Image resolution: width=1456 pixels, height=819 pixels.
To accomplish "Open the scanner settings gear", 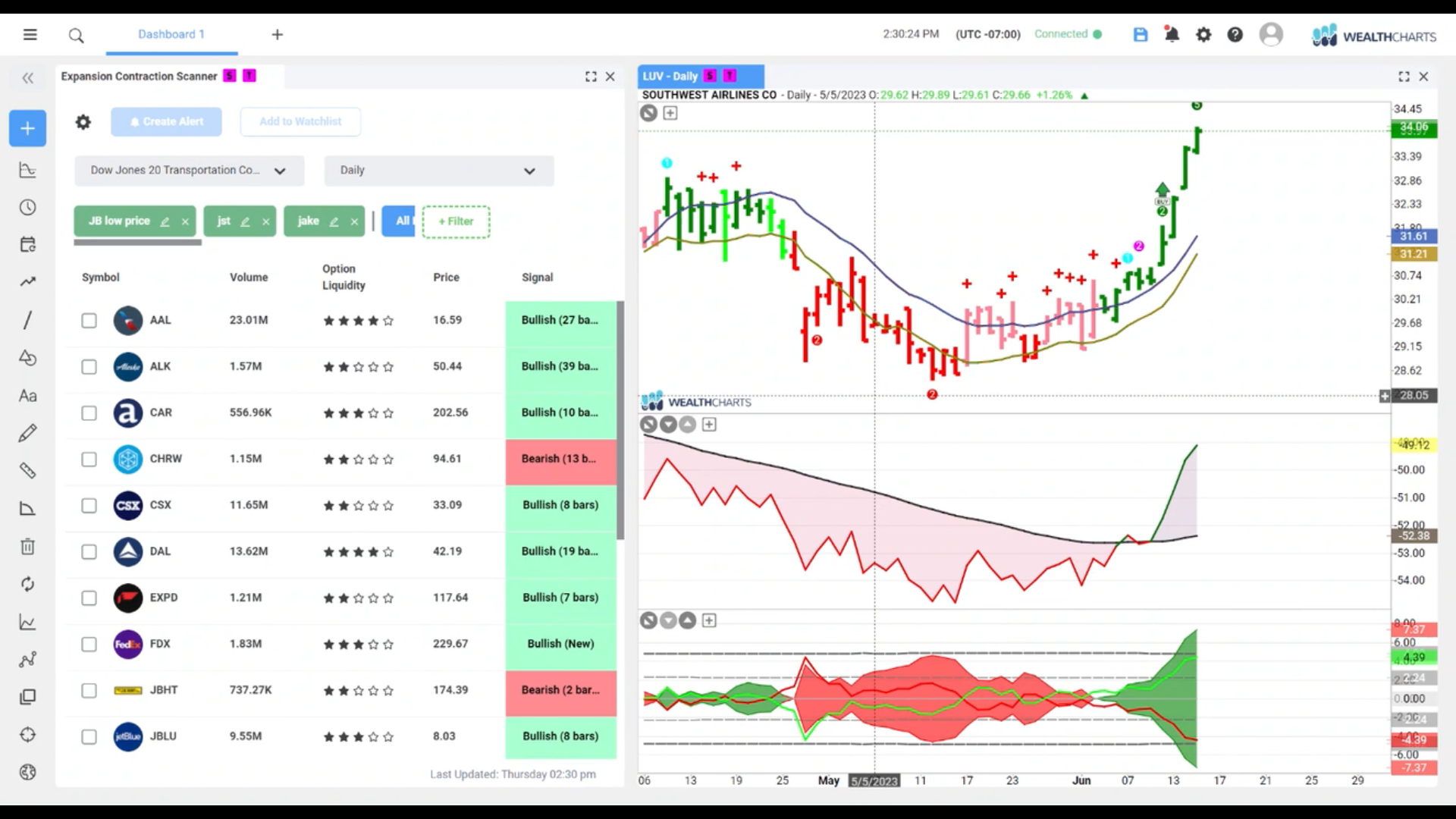I will coord(83,121).
